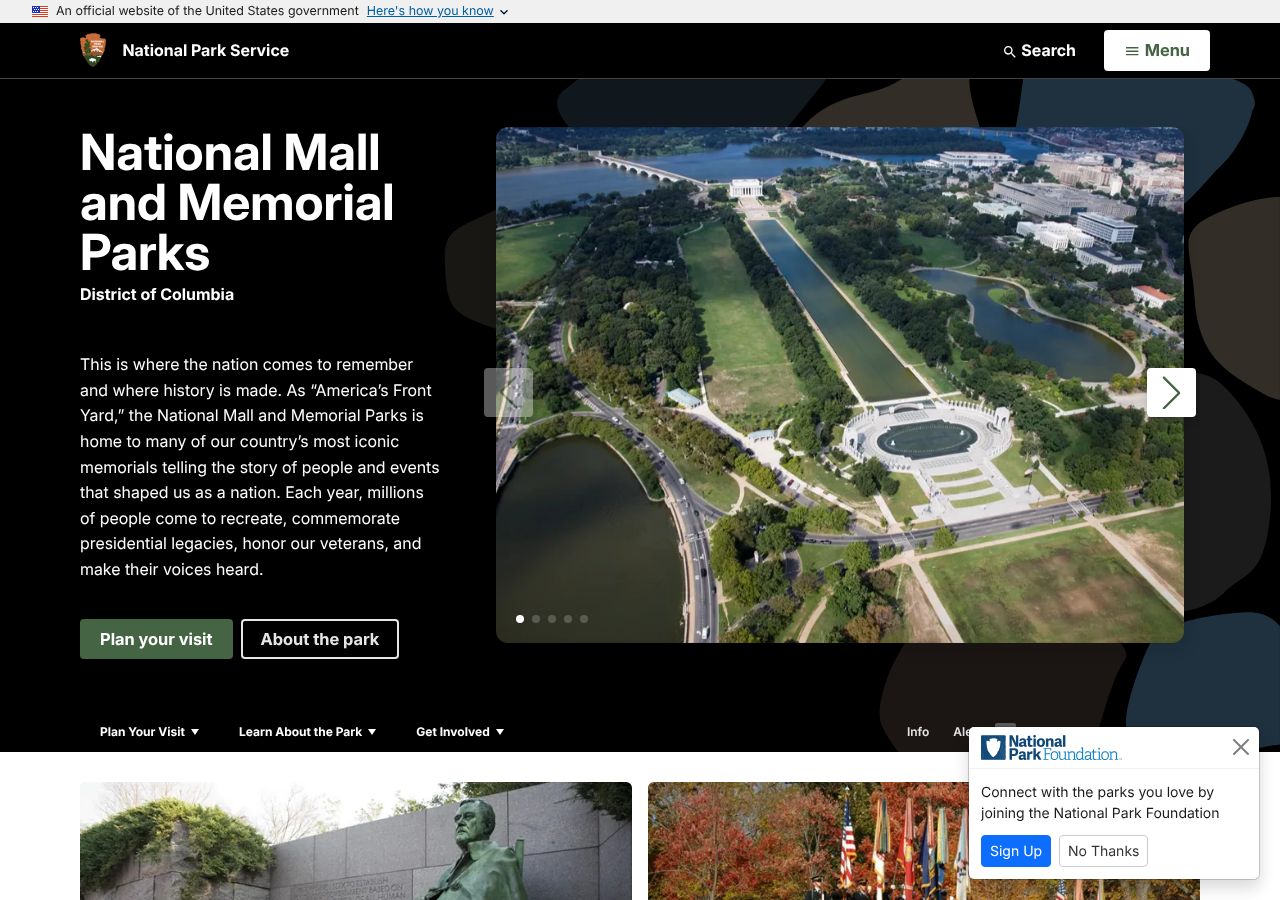Expand the Get Involved dropdown menu

[460, 732]
